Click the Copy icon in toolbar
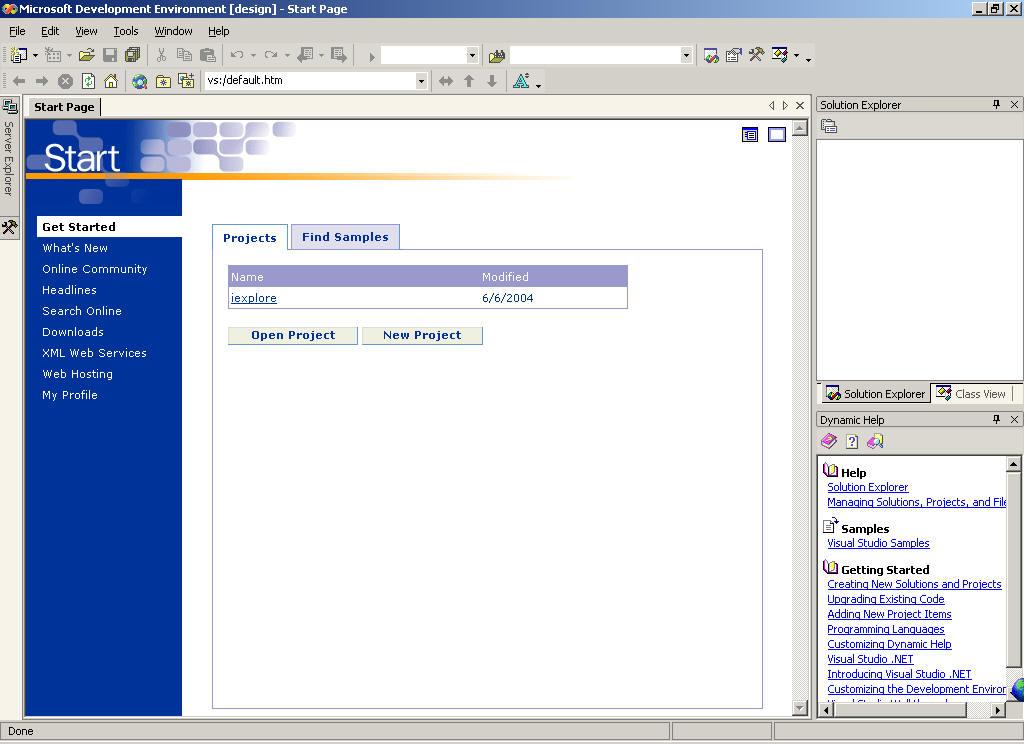 pos(184,56)
